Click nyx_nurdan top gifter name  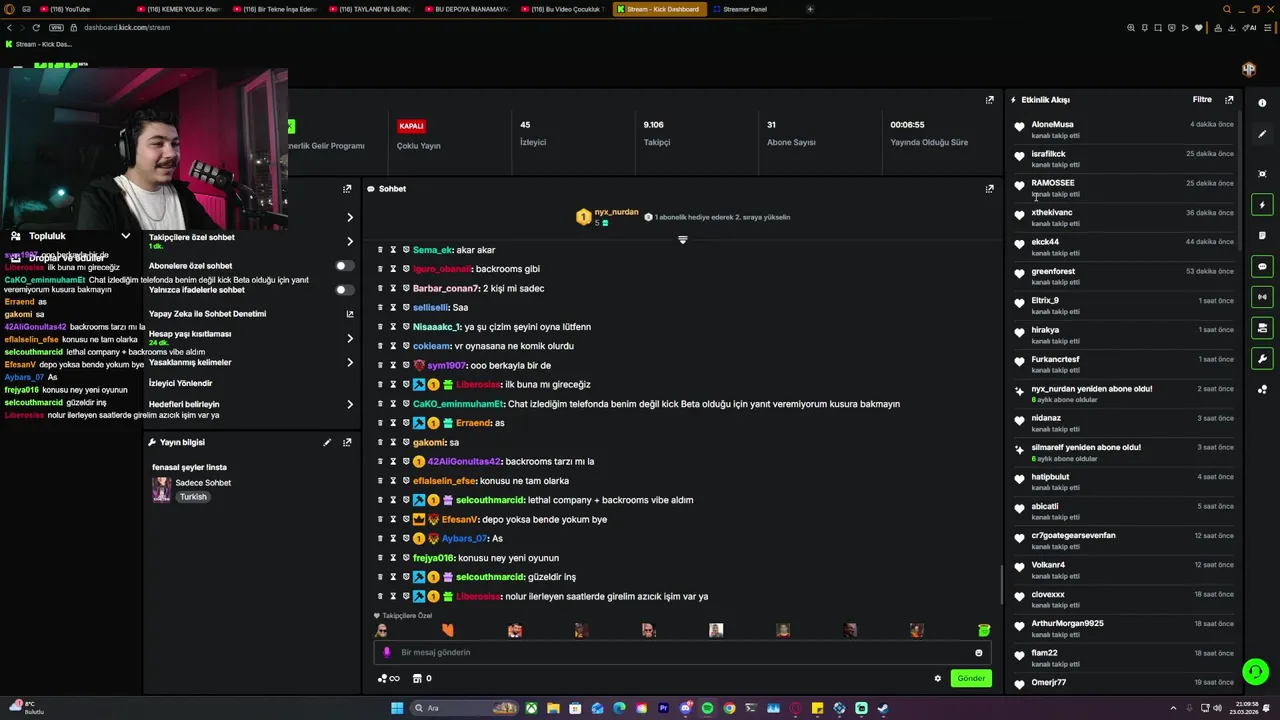pos(616,212)
